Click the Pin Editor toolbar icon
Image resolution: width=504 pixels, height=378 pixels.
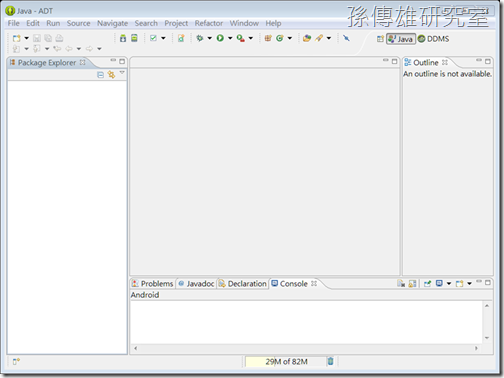click(346, 38)
